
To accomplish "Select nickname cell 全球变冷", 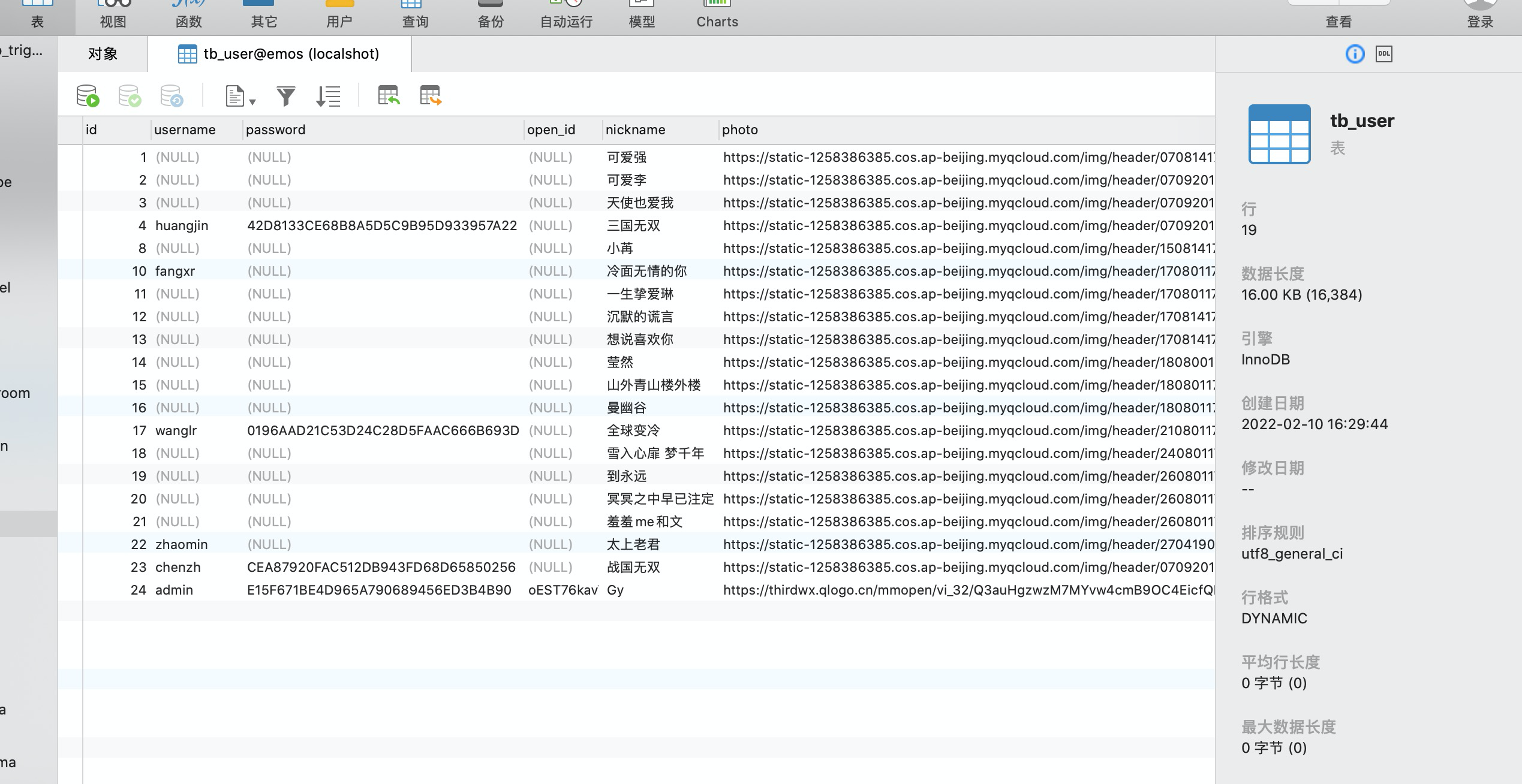I will (660, 430).
